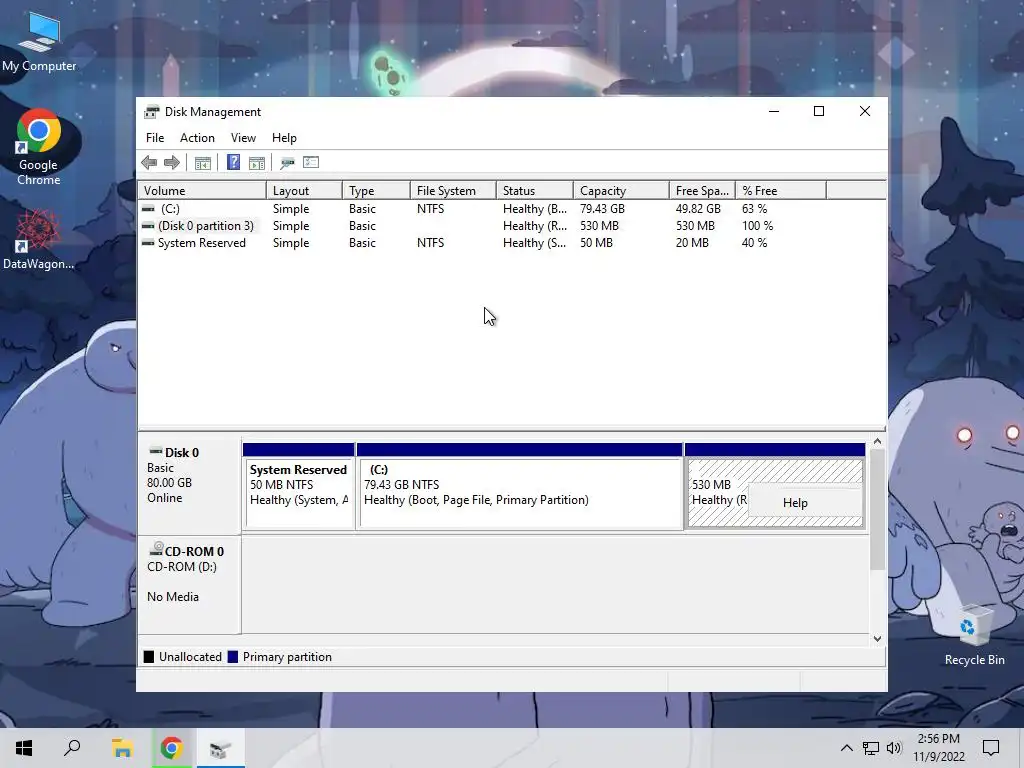This screenshot has width=1024, height=768.
Task: Click the Settings checklist toolbar icon
Action: point(311,163)
